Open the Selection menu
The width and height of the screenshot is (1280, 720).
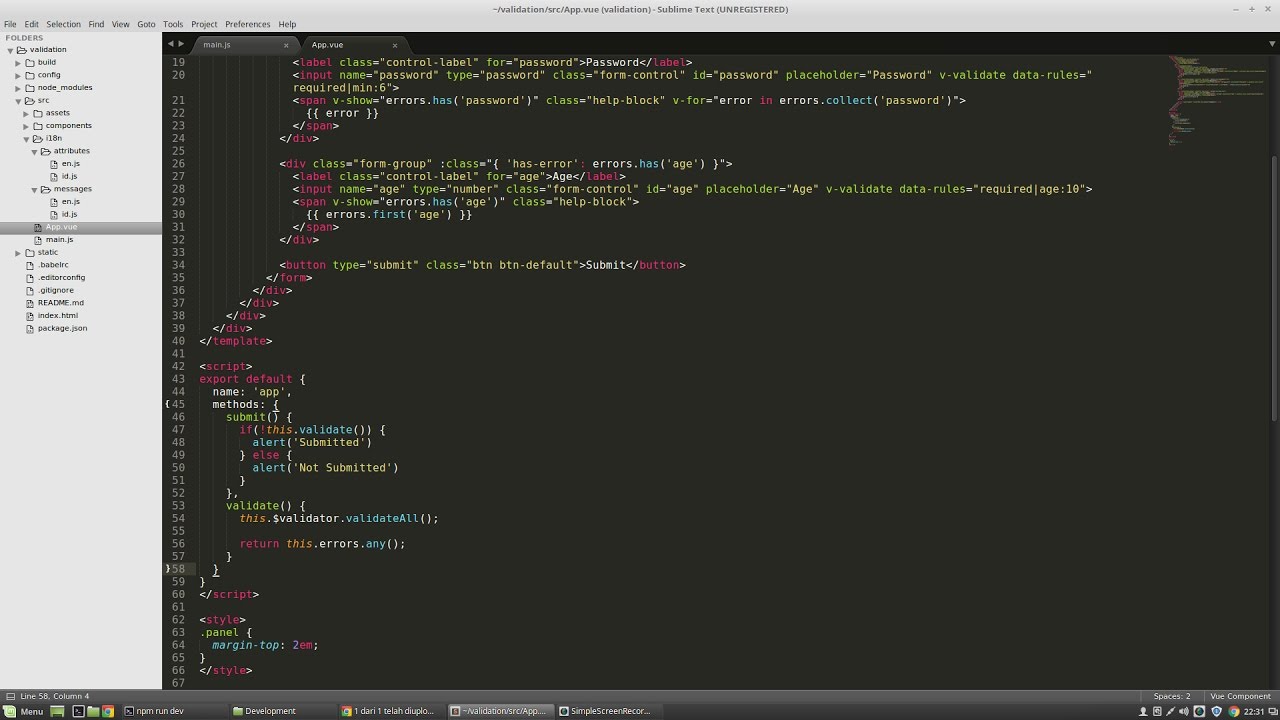(63, 24)
